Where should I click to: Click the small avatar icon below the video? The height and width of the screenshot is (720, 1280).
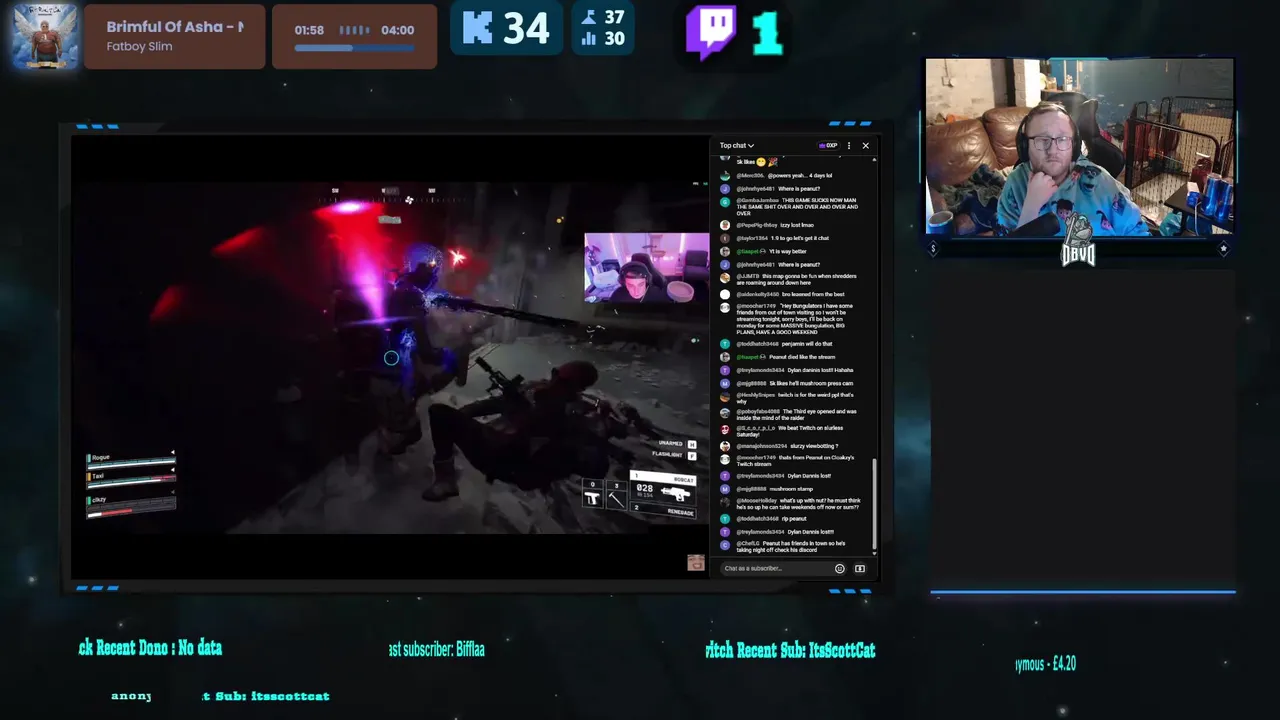coord(696,563)
